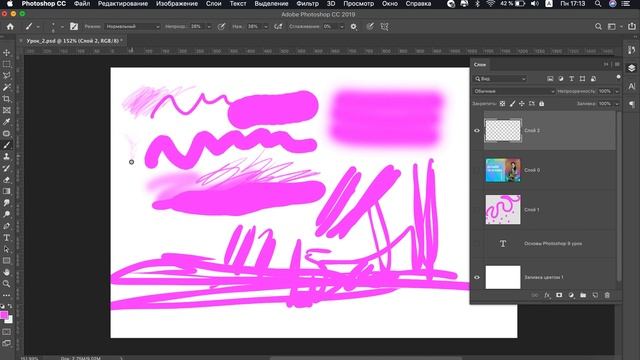Click the background color swatch
This screenshot has height=360, width=640.
tap(10, 320)
